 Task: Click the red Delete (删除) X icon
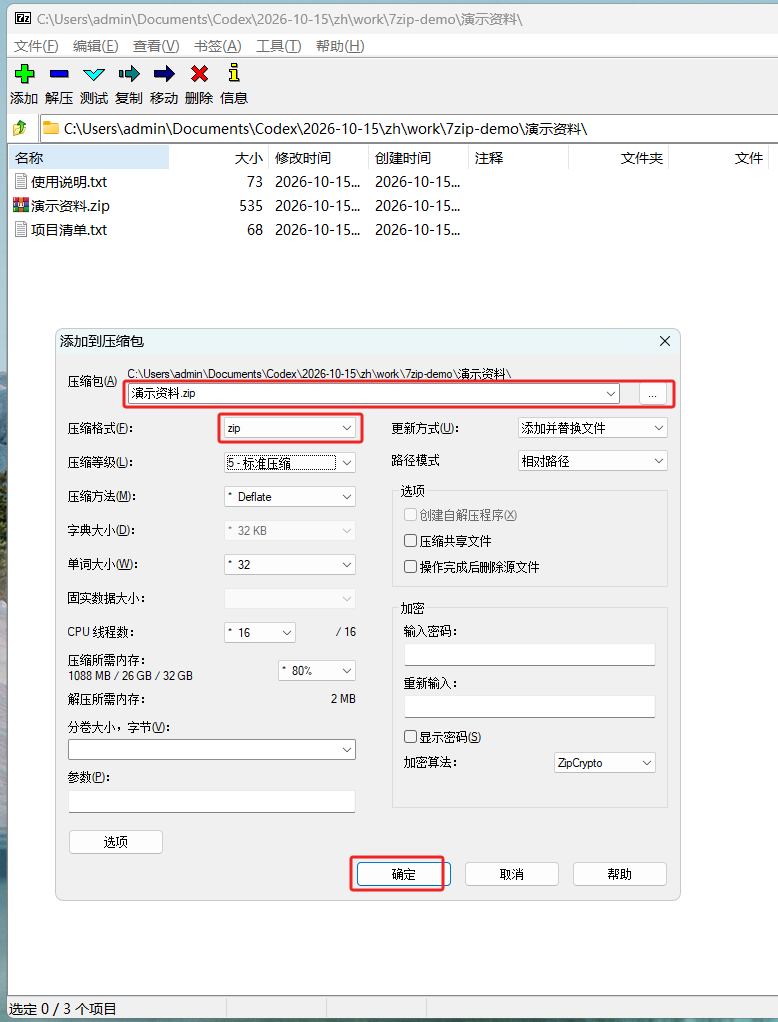pyautogui.click(x=199, y=74)
